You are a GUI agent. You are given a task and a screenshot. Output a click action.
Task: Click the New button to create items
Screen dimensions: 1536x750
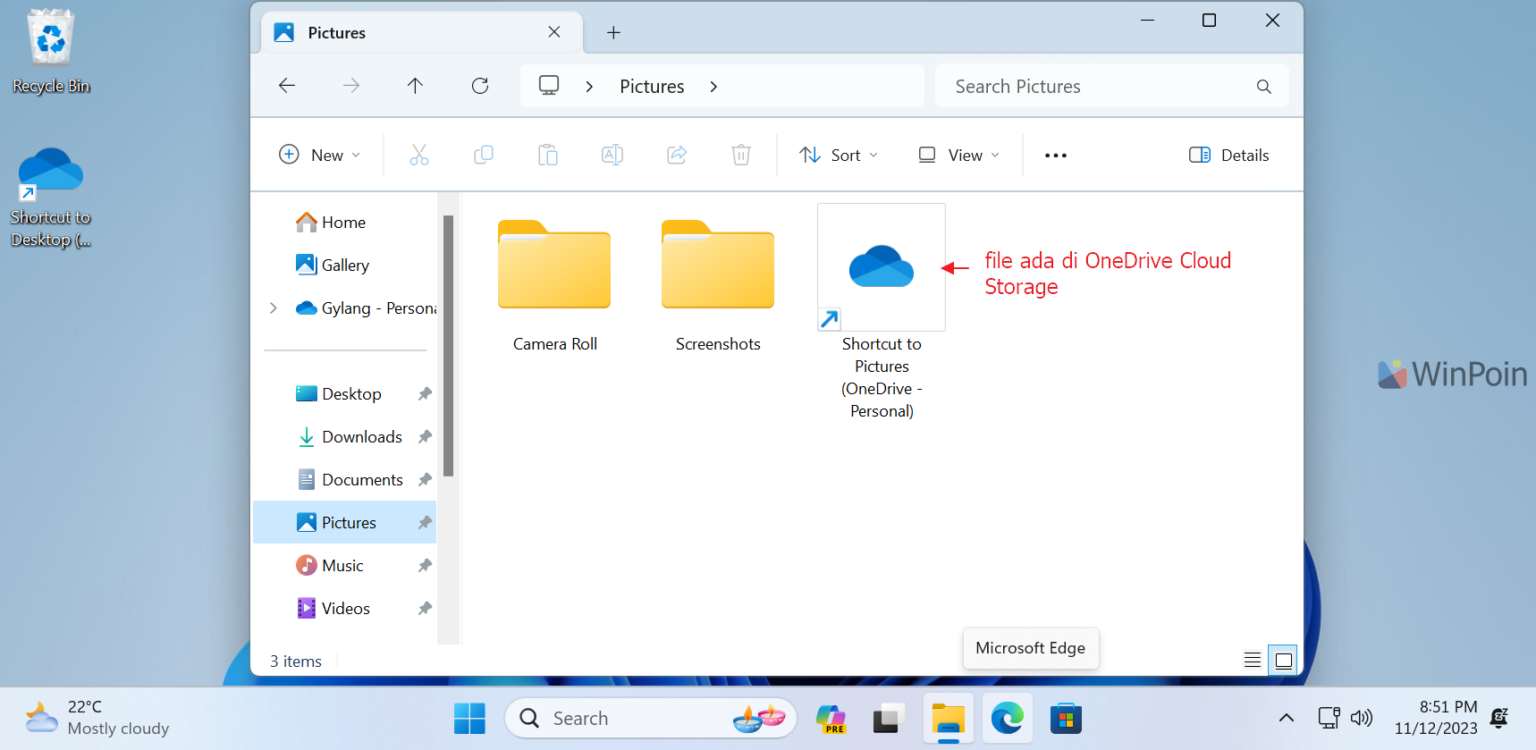[320, 154]
